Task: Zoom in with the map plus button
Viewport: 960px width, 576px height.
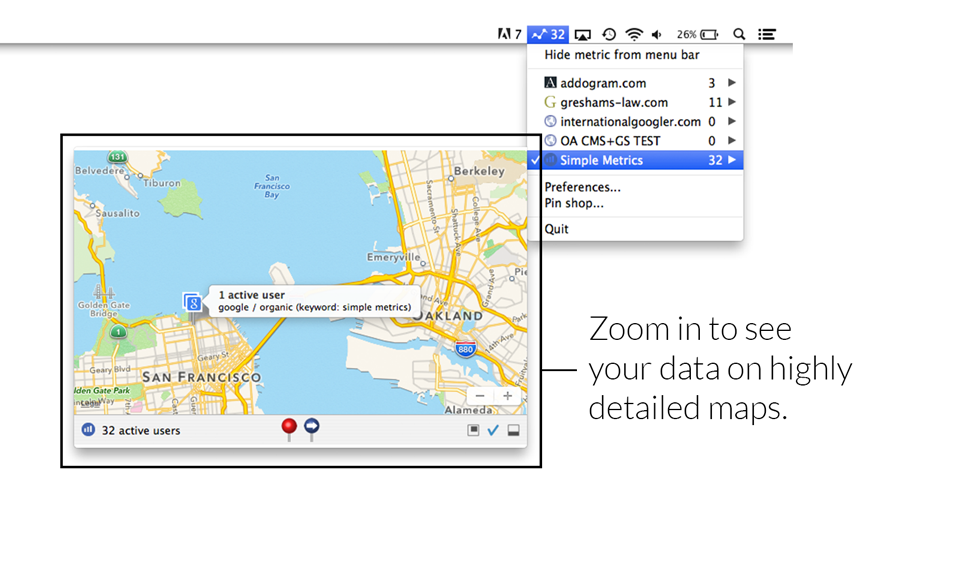Action: 508,396
